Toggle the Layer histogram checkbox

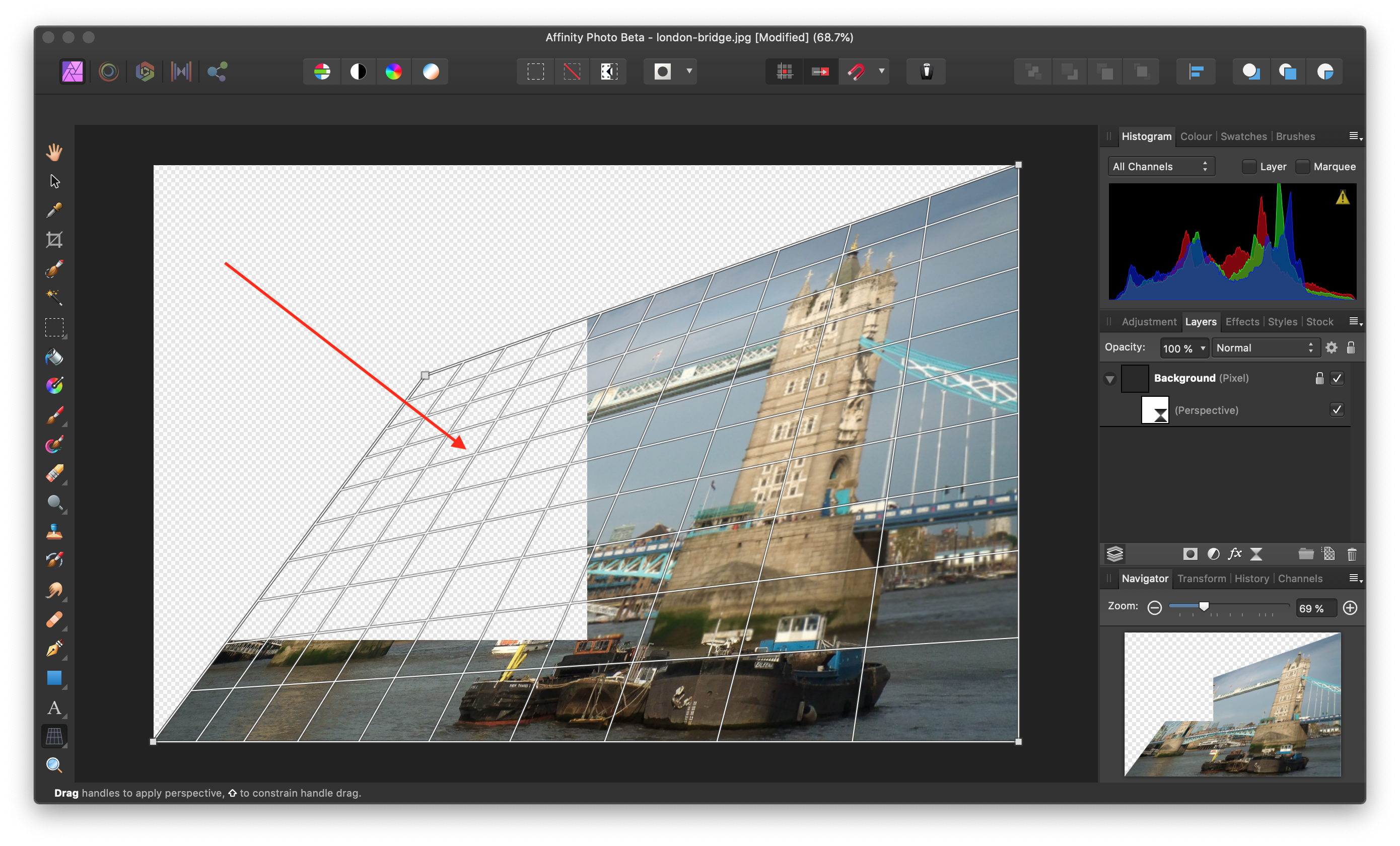tap(1248, 166)
